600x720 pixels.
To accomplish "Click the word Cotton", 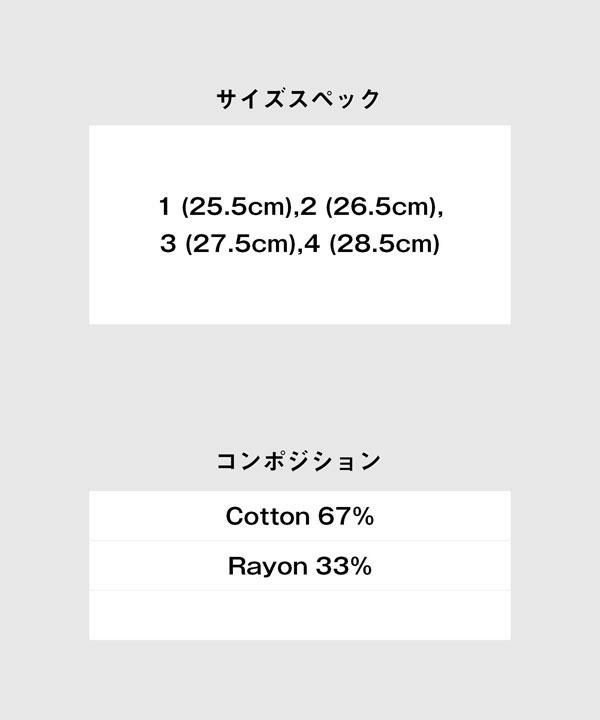I will coord(267,516).
